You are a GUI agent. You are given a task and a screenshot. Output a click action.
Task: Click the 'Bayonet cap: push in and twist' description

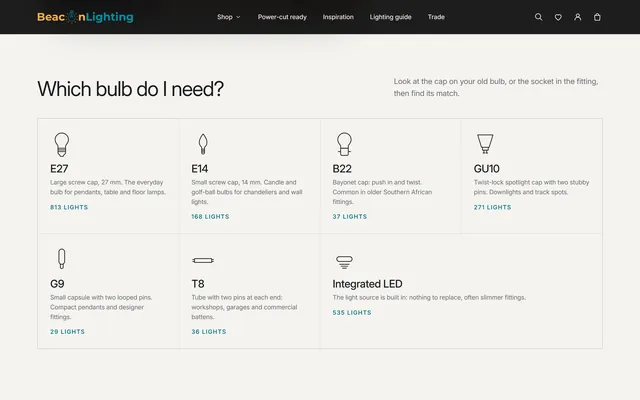pyautogui.click(x=382, y=192)
